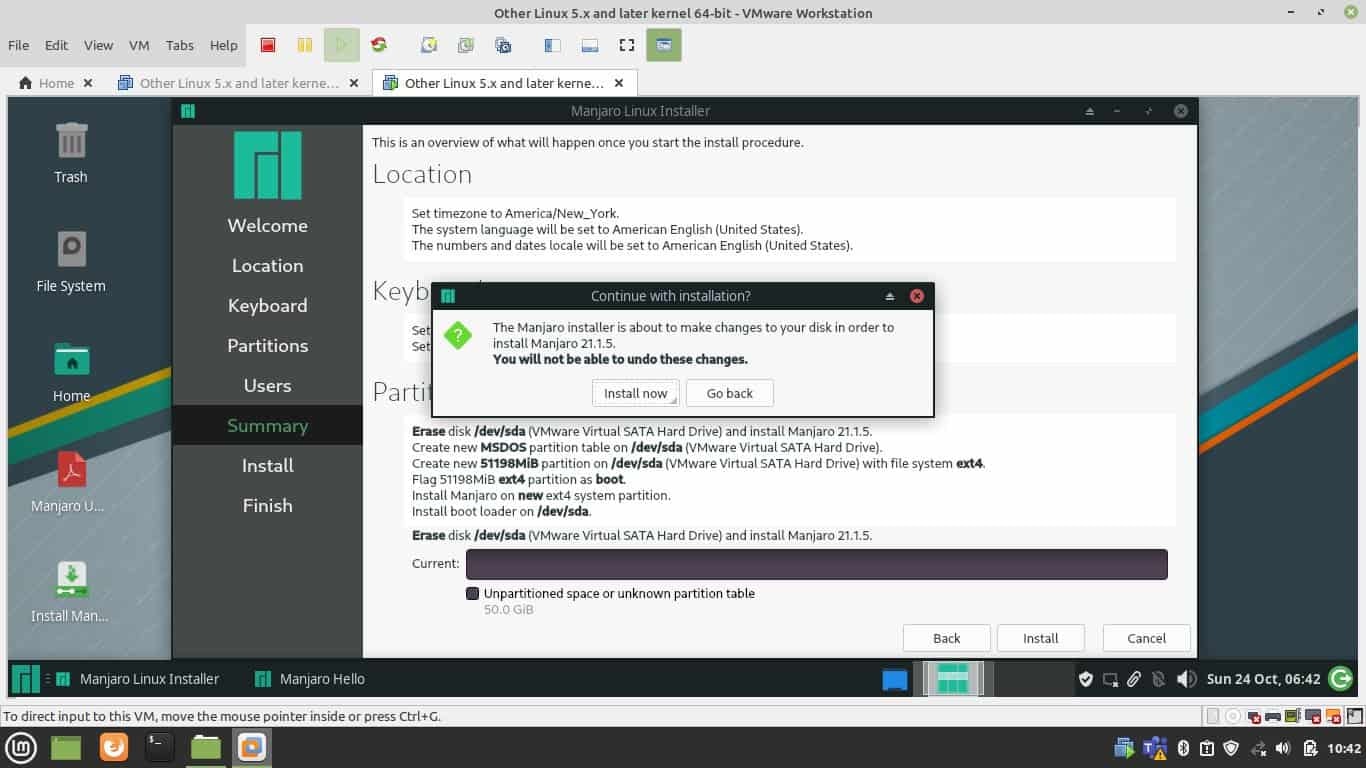Cancel the Manjaro installation

(1147, 638)
